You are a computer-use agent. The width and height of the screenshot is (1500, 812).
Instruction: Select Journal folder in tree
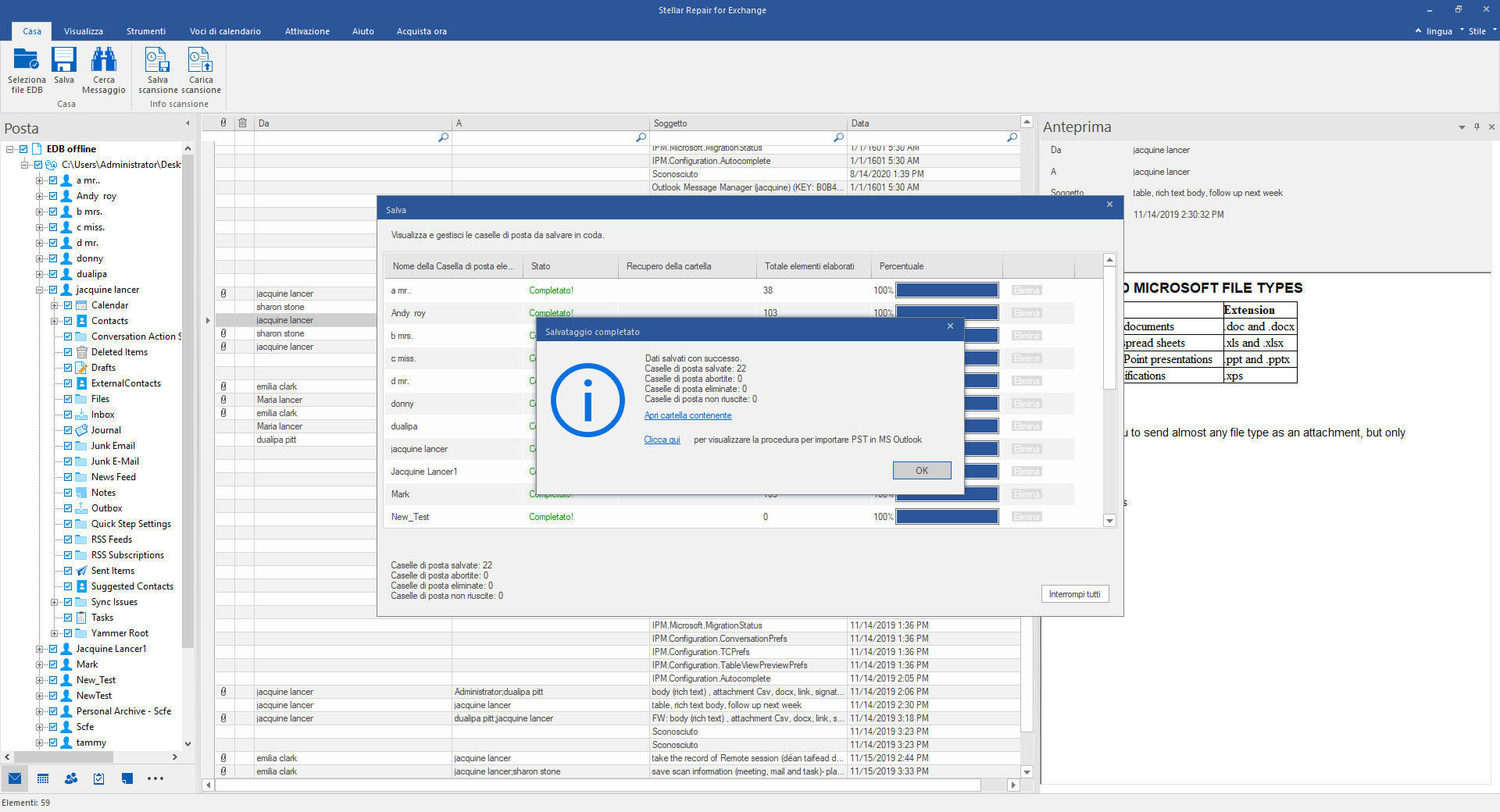tap(106, 430)
